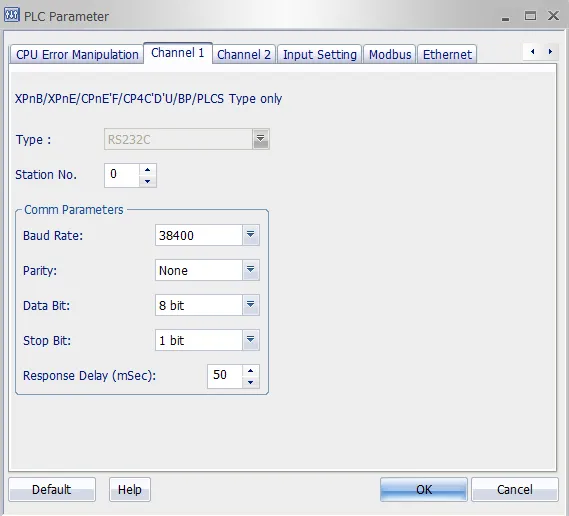Open the Baud Rate dropdown
The height and width of the screenshot is (516, 569).
[x=250, y=235]
